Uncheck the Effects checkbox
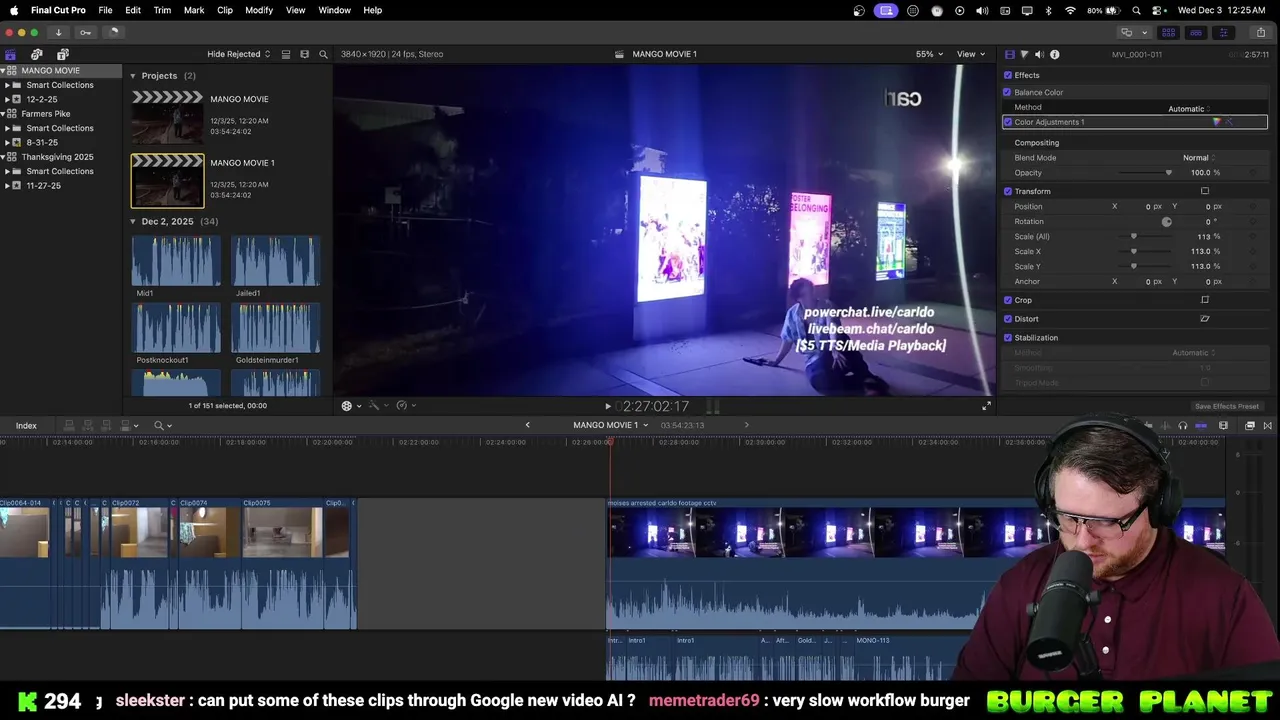 (1007, 75)
